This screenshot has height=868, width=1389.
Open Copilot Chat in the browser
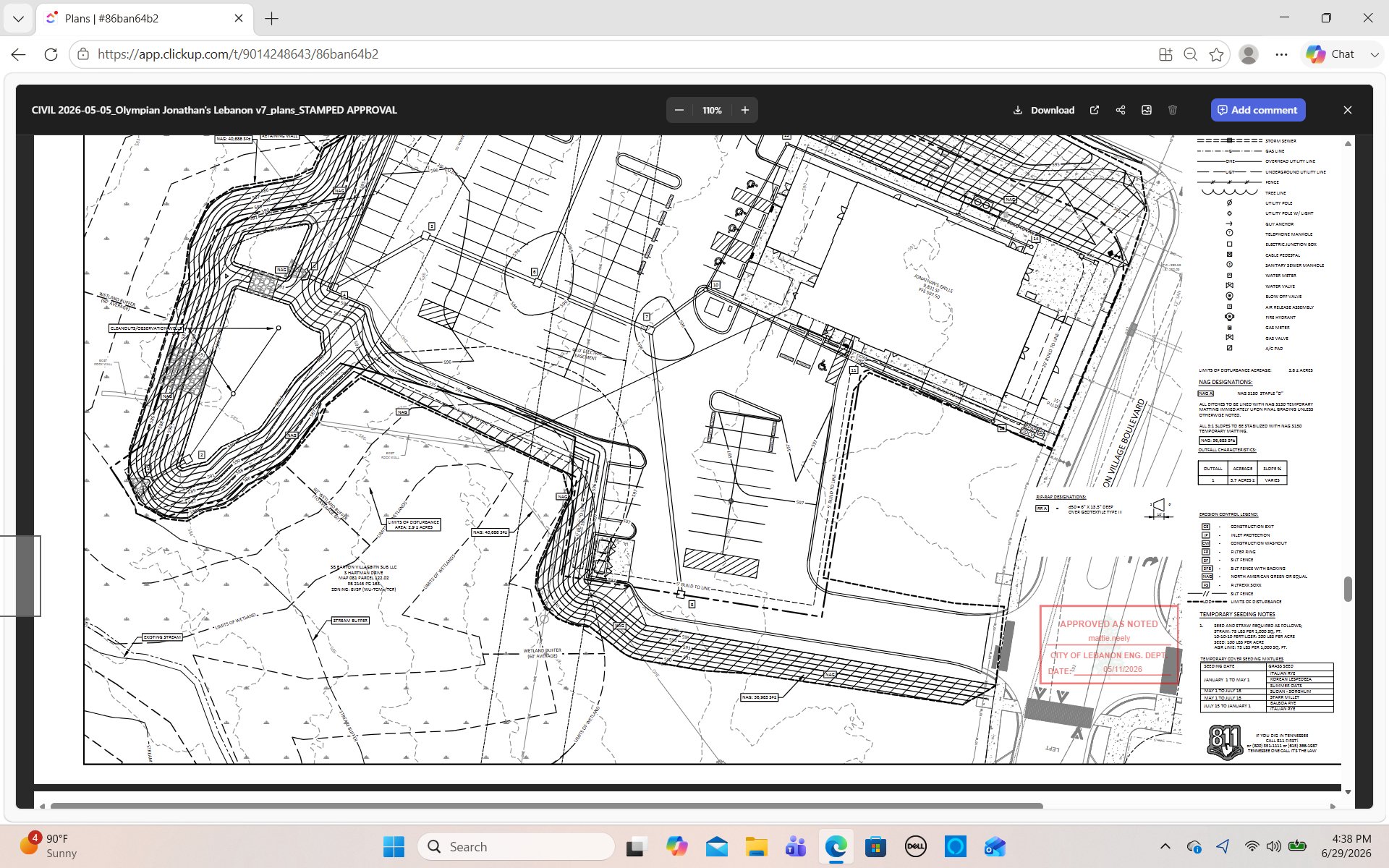(x=1330, y=54)
